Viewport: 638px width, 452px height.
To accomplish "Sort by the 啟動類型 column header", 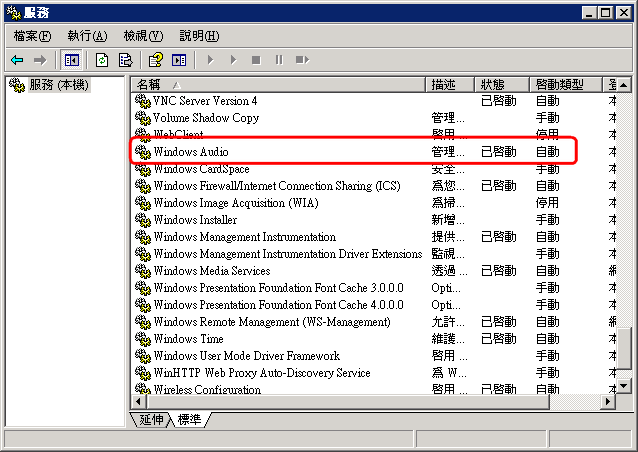I will click(x=566, y=85).
